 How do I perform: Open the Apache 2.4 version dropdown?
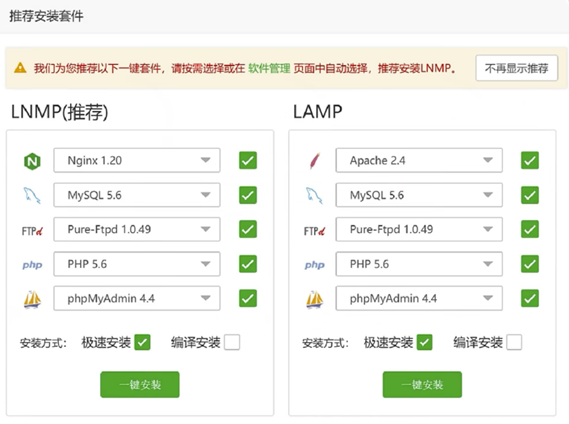419,160
